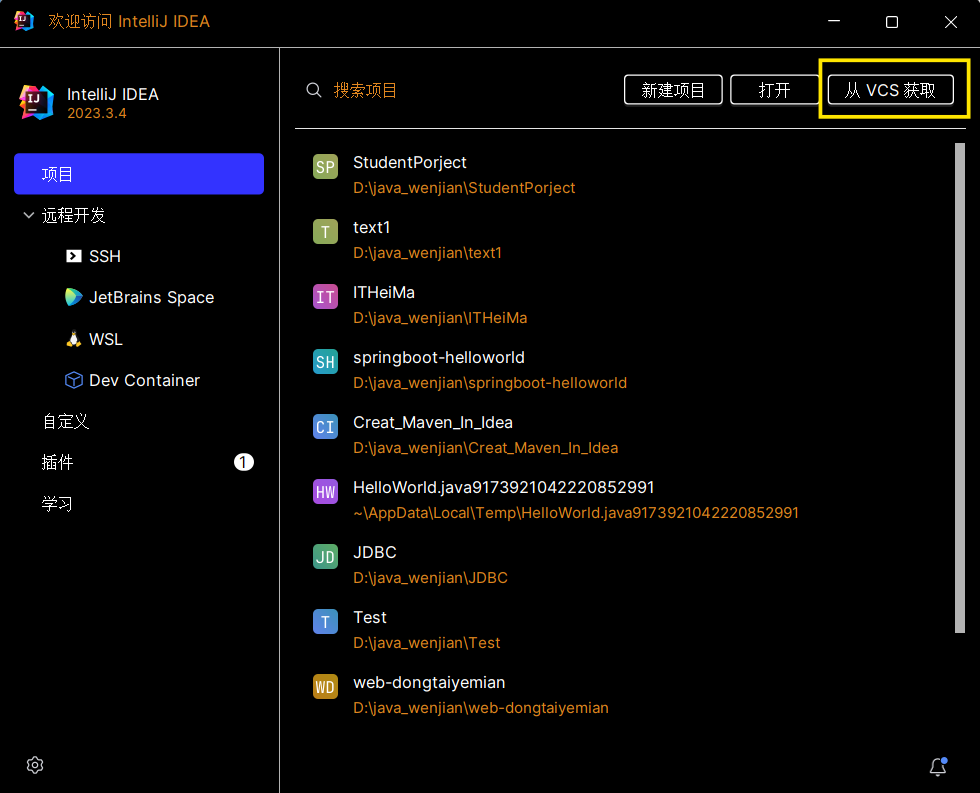The image size is (980, 793).
Task: Click the search magnifier icon
Action: tap(314, 90)
